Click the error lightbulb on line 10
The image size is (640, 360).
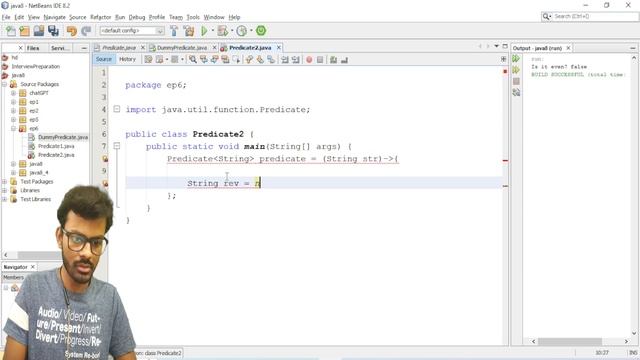click(x=105, y=183)
